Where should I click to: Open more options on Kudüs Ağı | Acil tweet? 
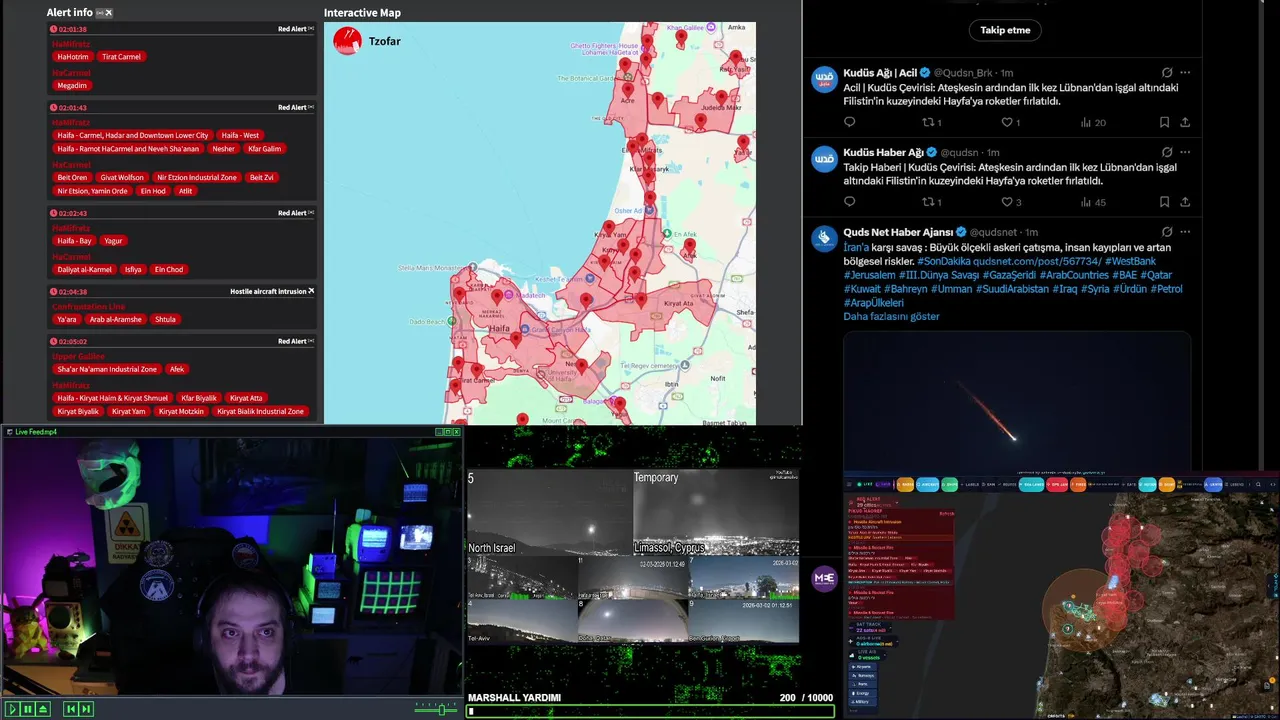1185,73
